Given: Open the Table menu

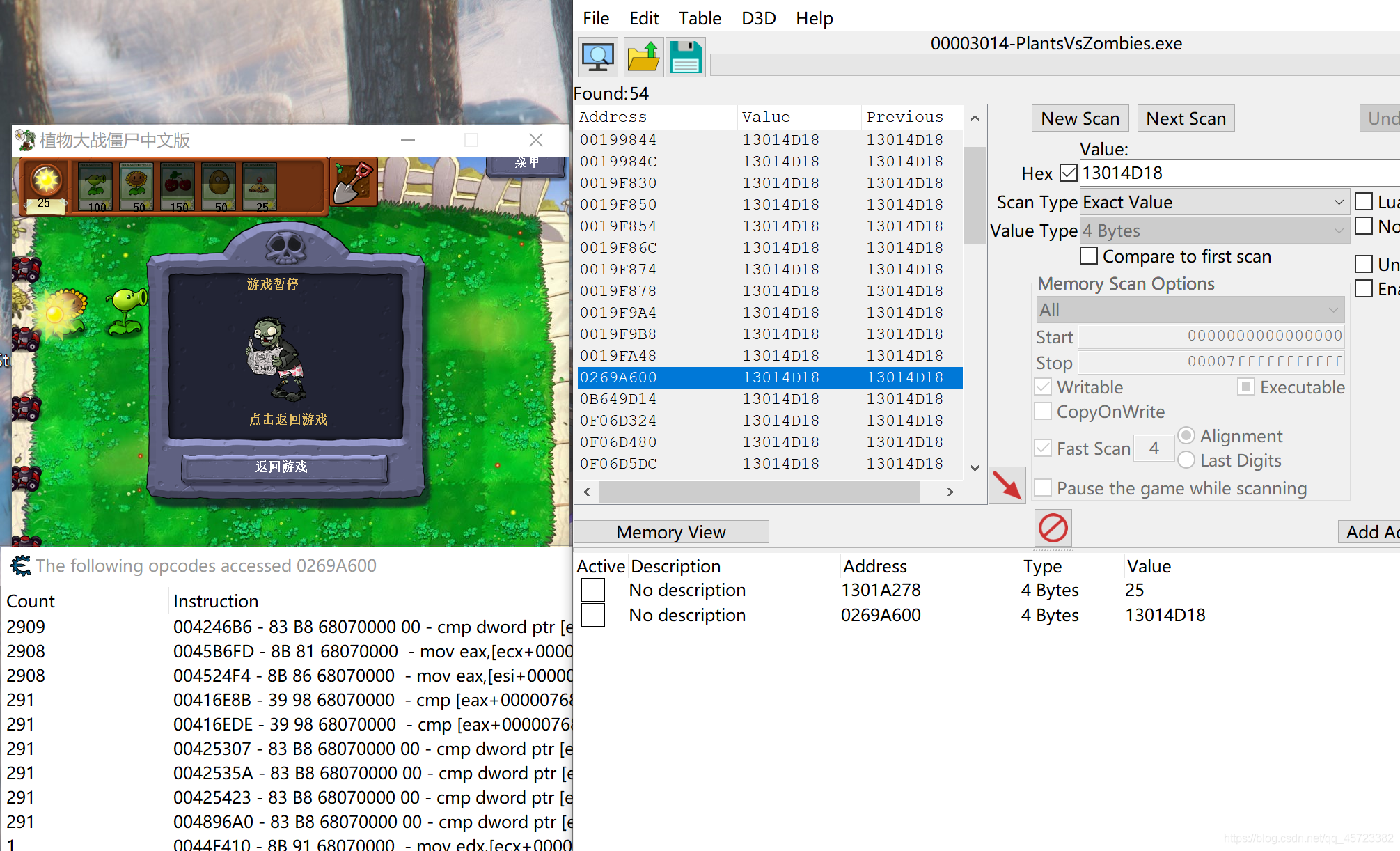Looking at the screenshot, I should point(700,18).
